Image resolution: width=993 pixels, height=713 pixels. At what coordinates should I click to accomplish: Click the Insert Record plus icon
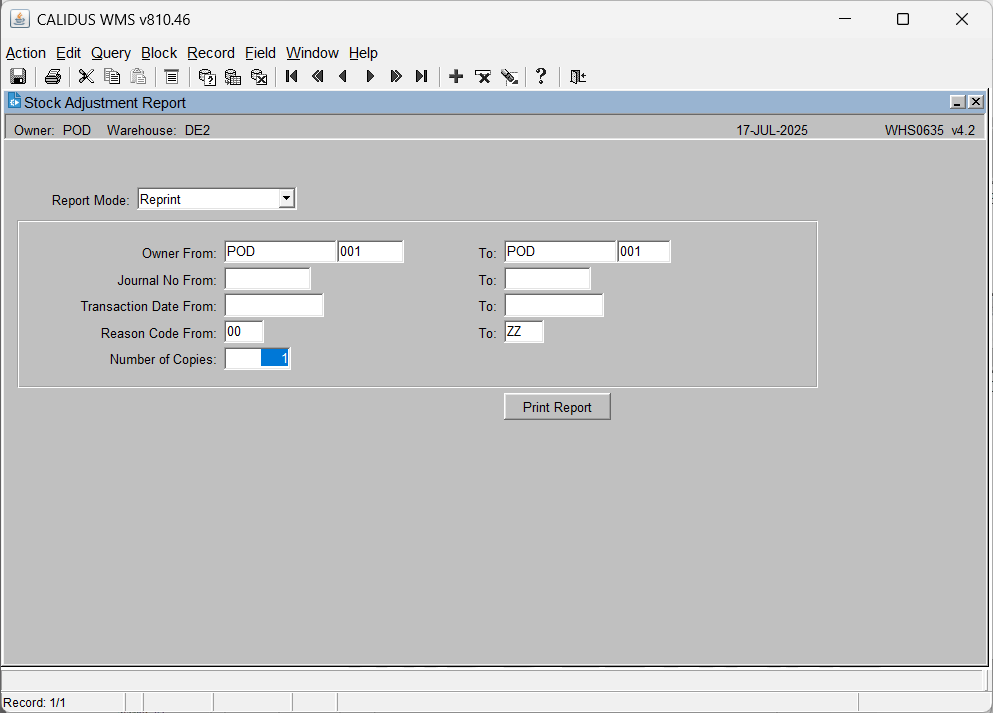point(456,77)
